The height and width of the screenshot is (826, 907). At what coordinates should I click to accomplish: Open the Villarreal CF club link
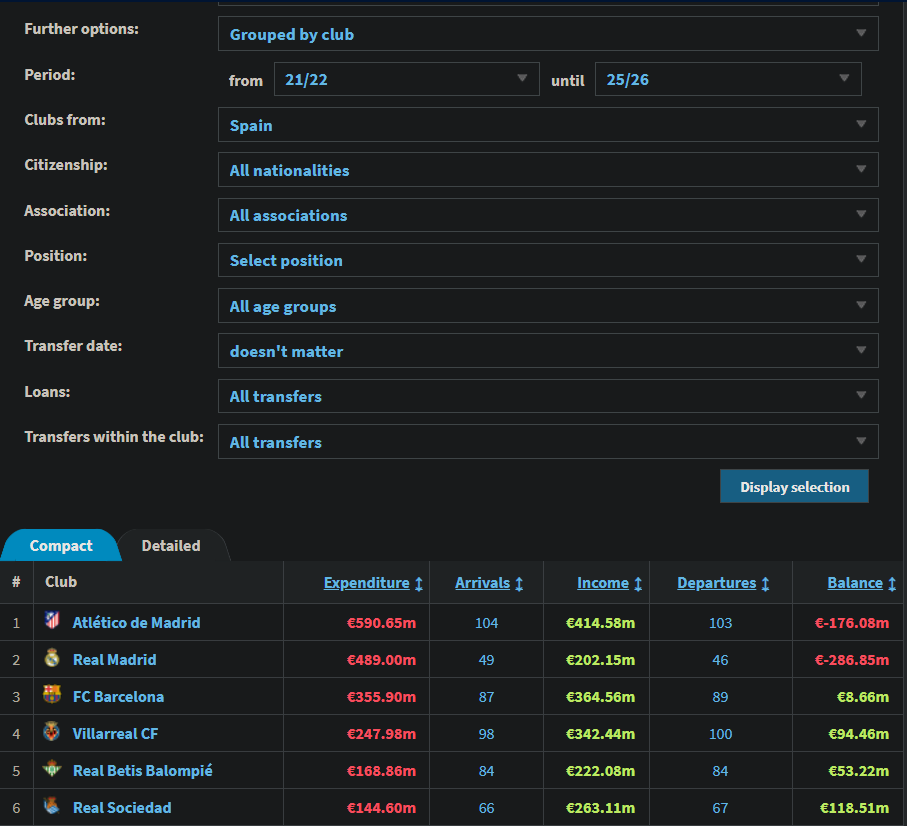pos(115,734)
